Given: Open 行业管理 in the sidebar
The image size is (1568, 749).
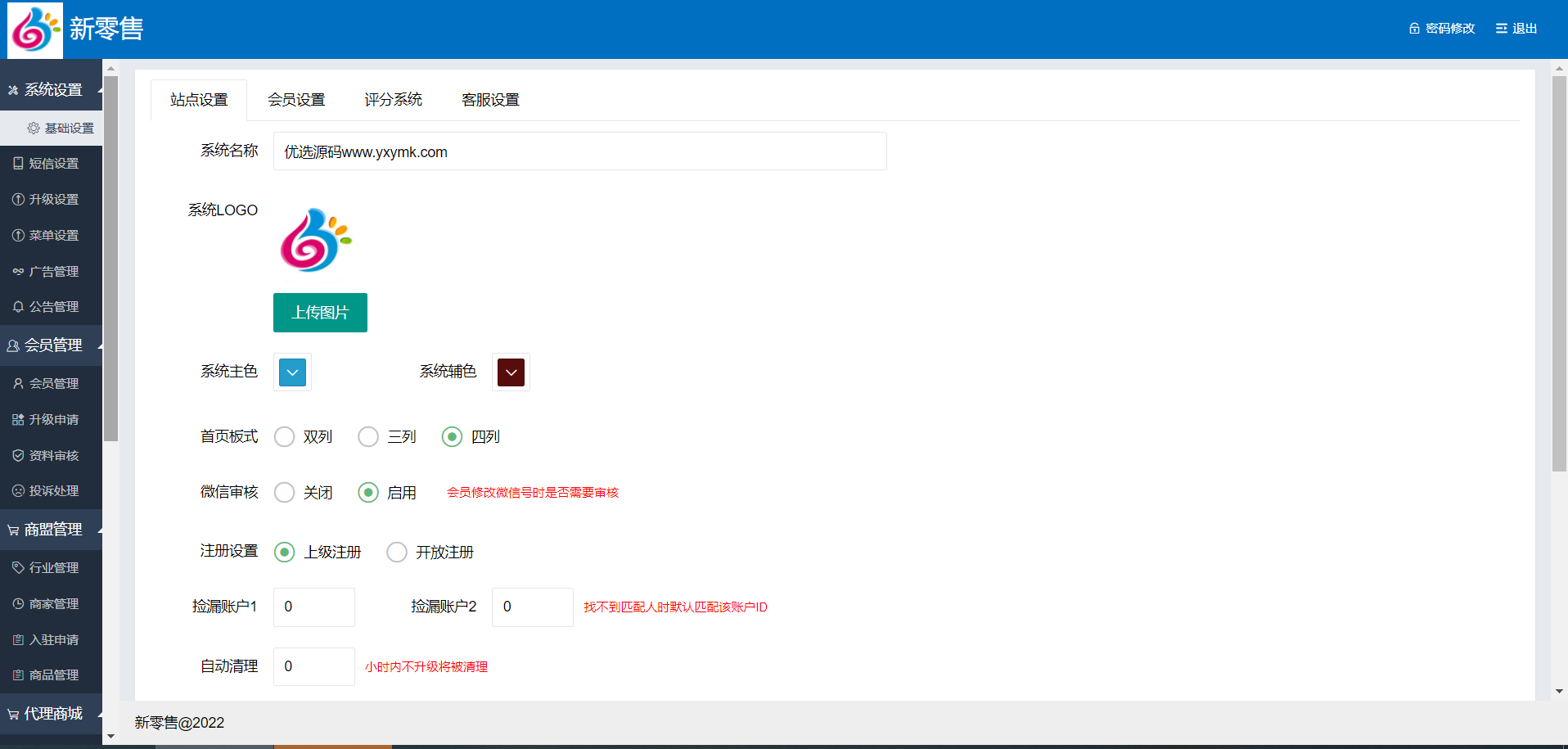Looking at the screenshot, I should tap(51, 568).
